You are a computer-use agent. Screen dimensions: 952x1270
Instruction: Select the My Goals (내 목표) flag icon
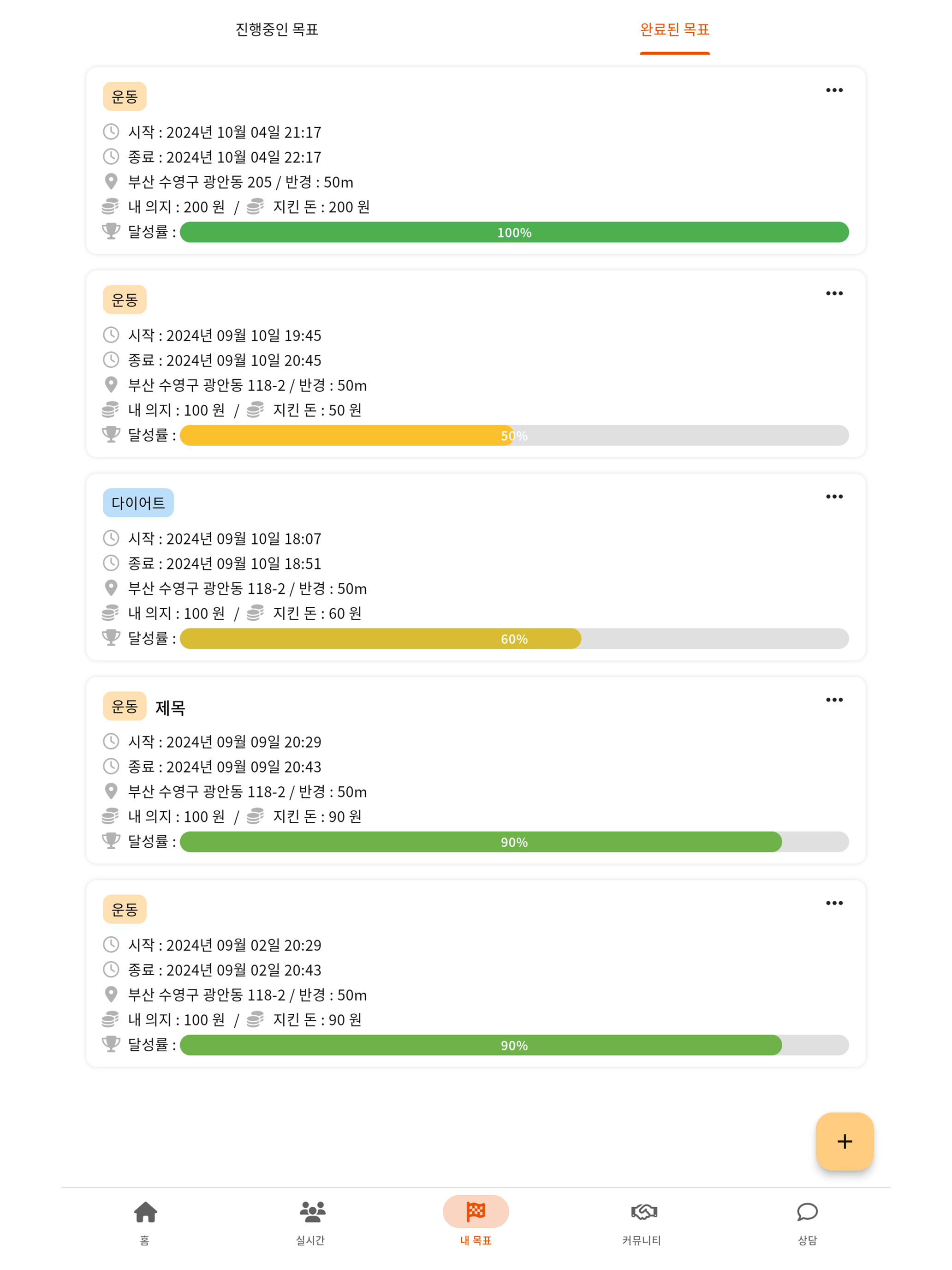tap(476, 1212)
